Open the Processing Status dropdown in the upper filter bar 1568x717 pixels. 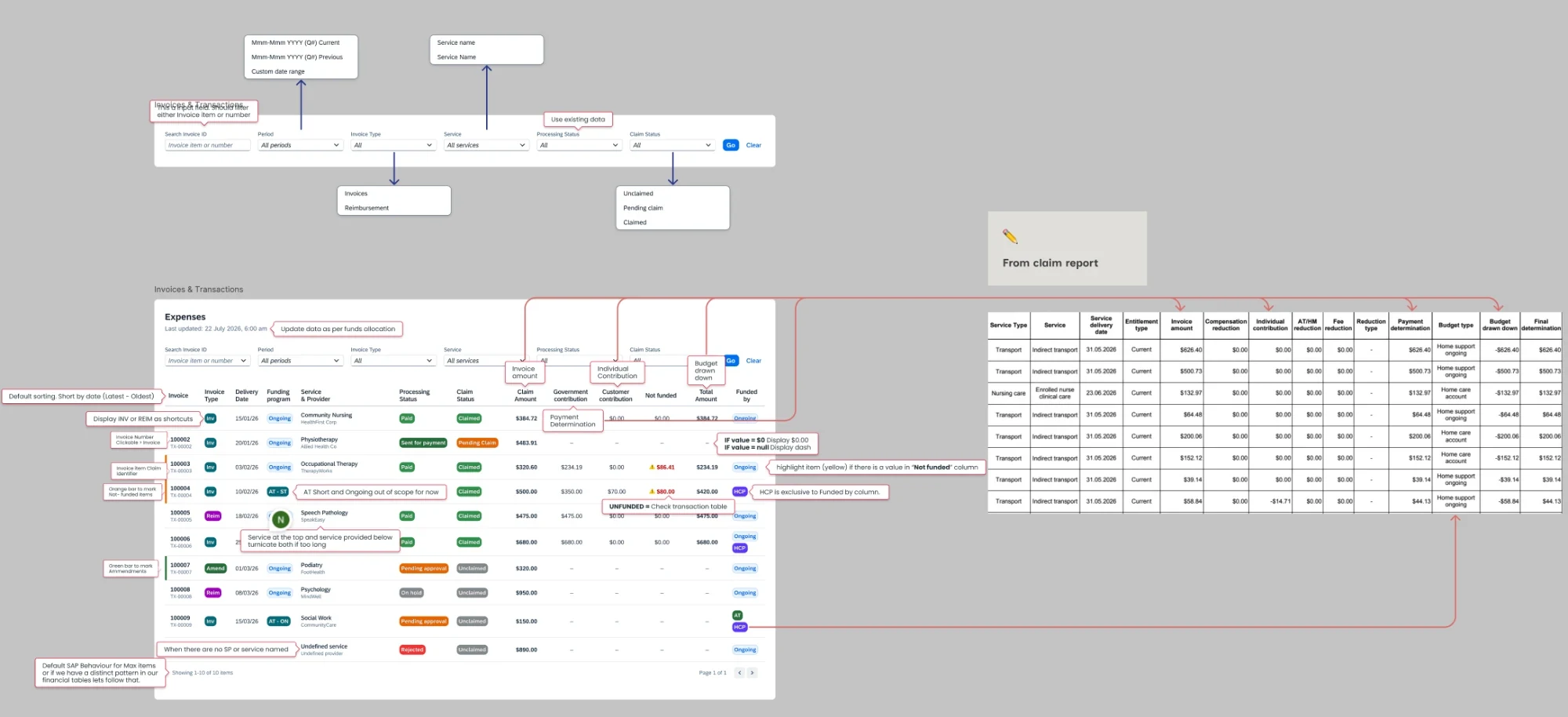point(579,145)
